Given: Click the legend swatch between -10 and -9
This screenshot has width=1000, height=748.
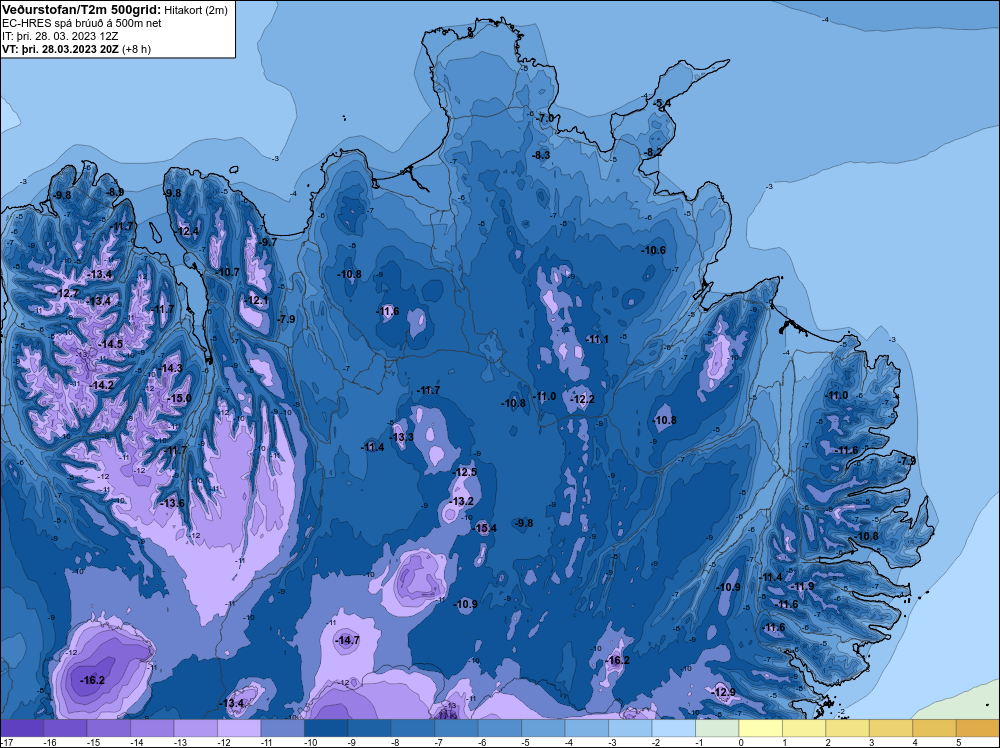Looking at the screenshot, I should tap(327, 728).
